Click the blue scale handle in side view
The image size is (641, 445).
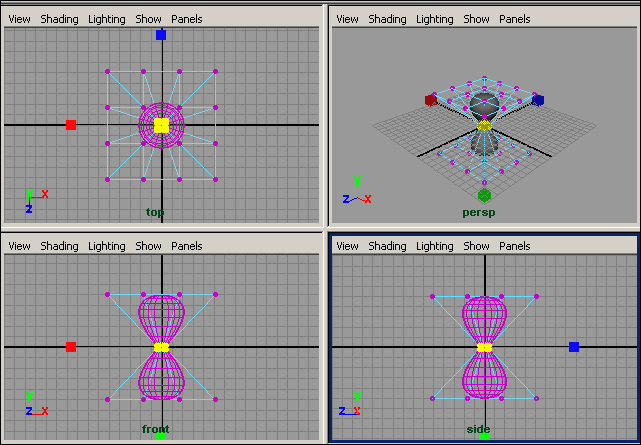click(x=574, y=347)
